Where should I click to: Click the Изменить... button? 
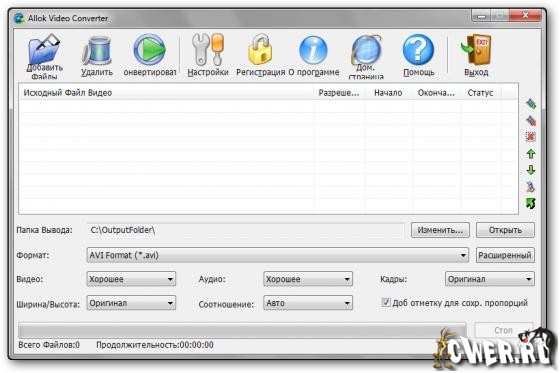click(440, 230)
